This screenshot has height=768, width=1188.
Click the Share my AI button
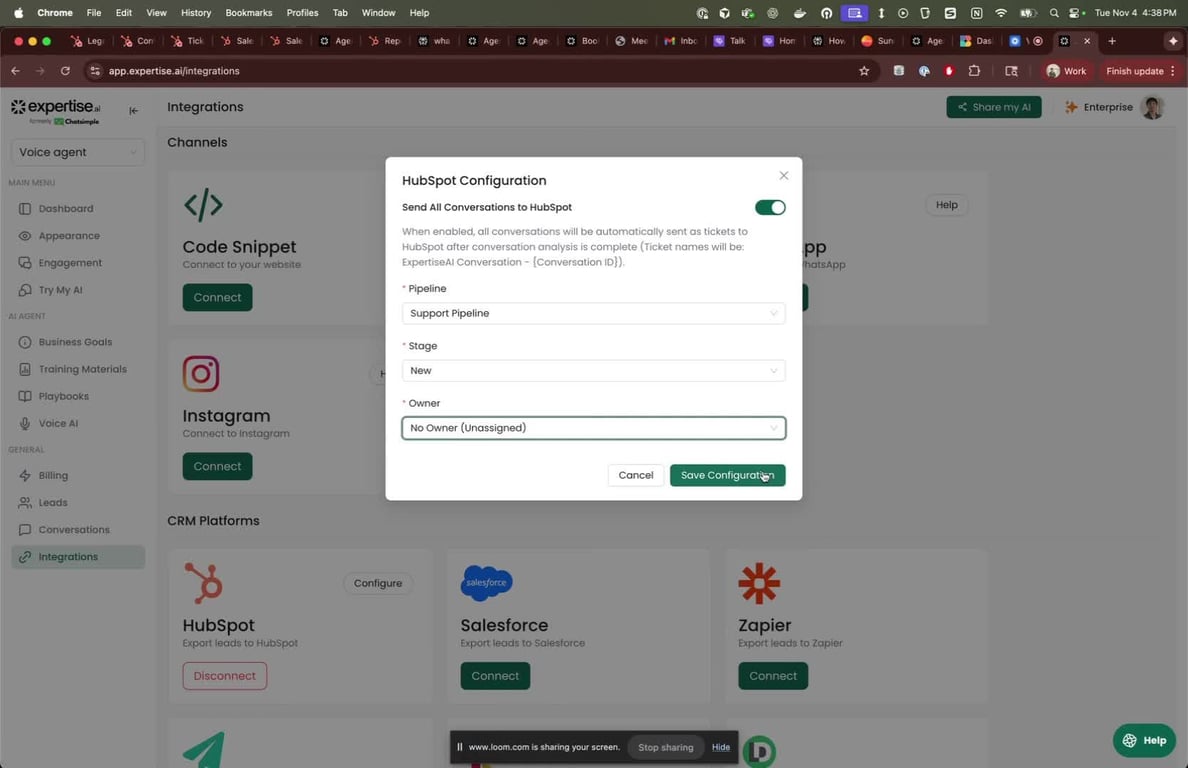(x=993, y=107)
